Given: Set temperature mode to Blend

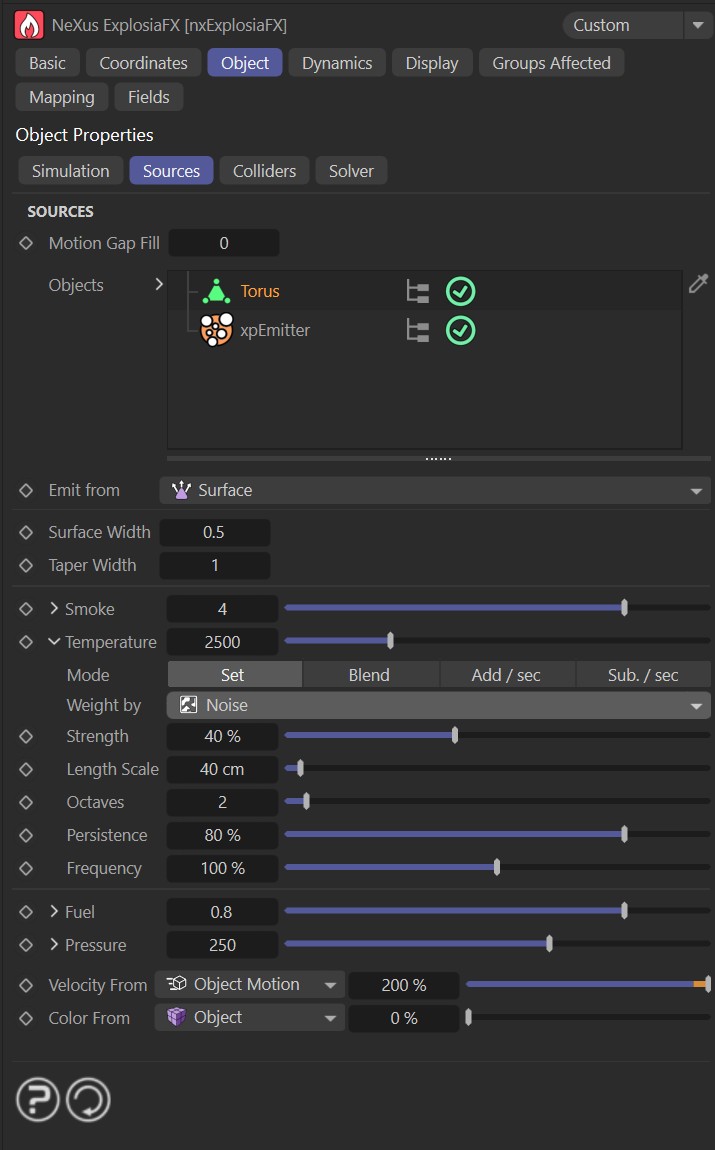Looking at the screenshot, I should 369,675.
